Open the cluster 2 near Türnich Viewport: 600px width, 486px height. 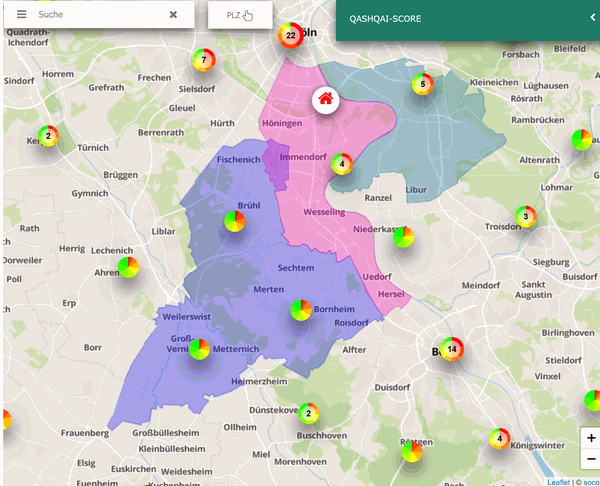pos(48,136)
